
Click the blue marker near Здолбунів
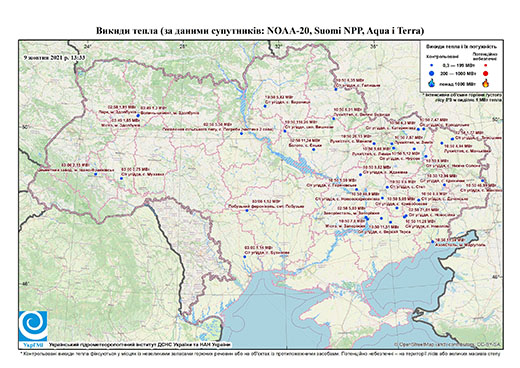pos(138,115)
